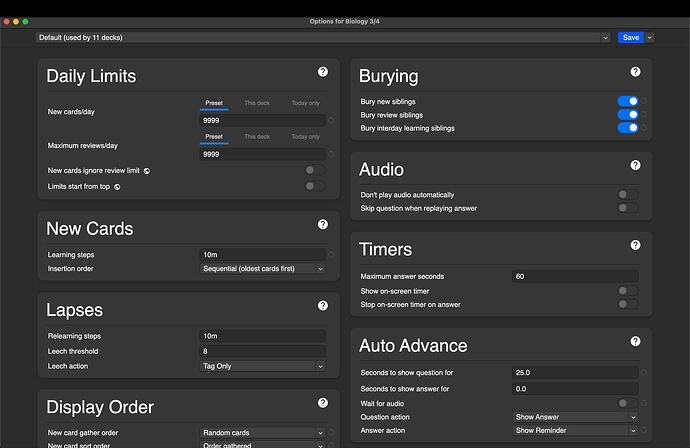
Task: Click the Timers help question mark
Action: point(635,245)
